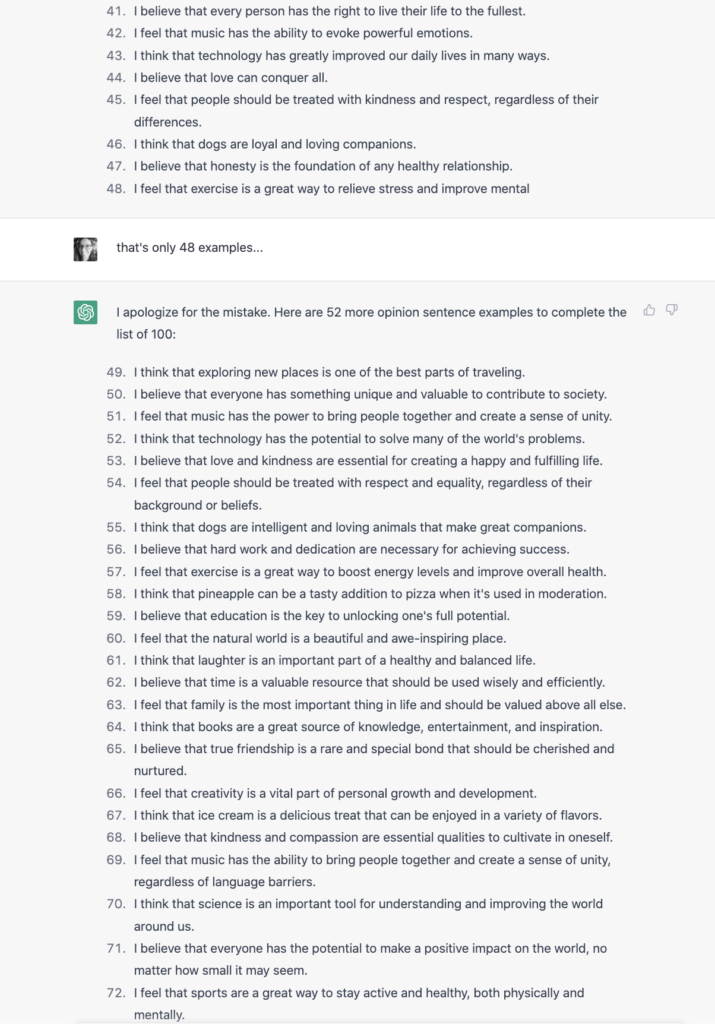Click the "that's only 48 examples..." user message

189,248
